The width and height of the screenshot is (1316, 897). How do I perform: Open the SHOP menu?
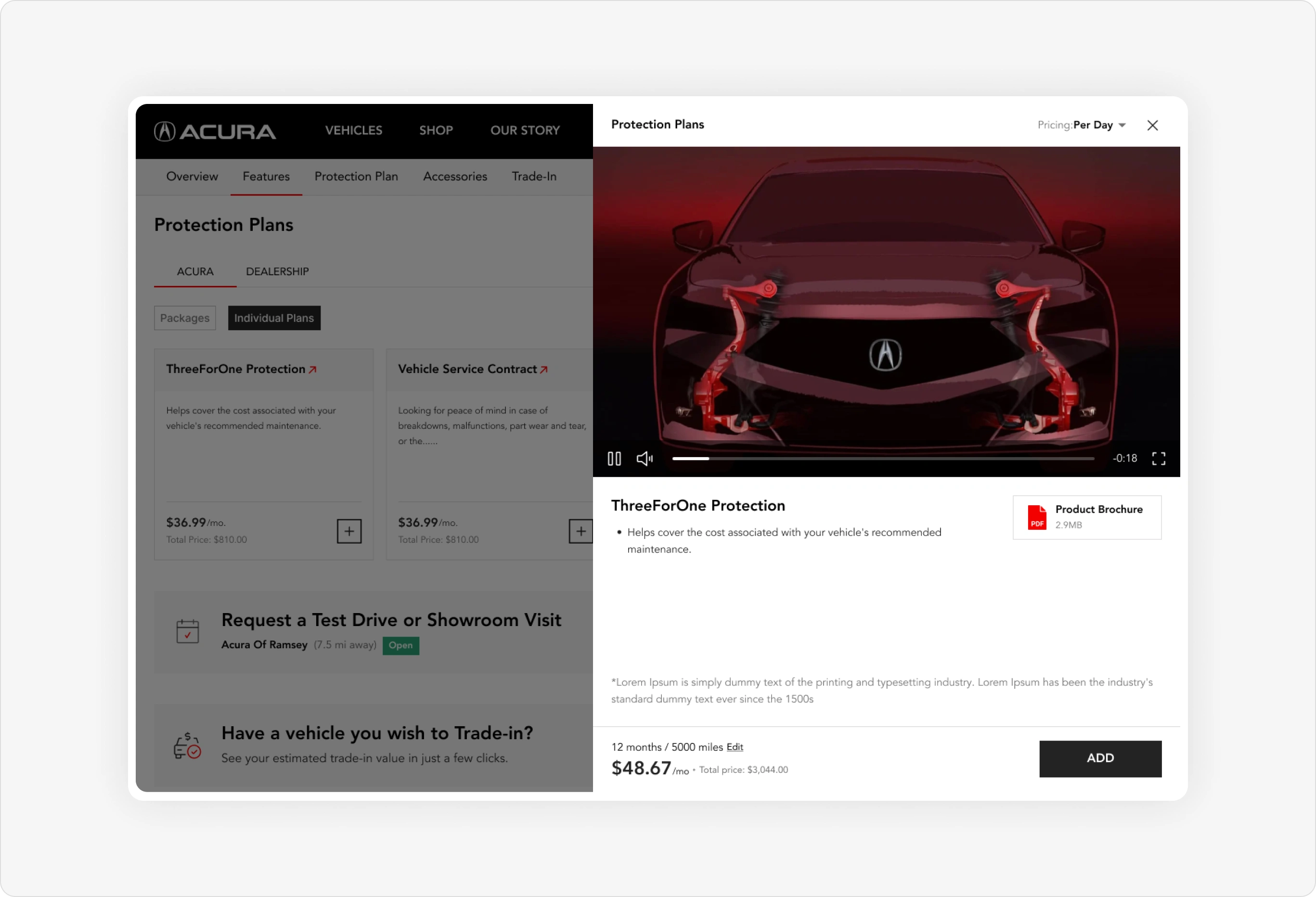click(436, 130)
